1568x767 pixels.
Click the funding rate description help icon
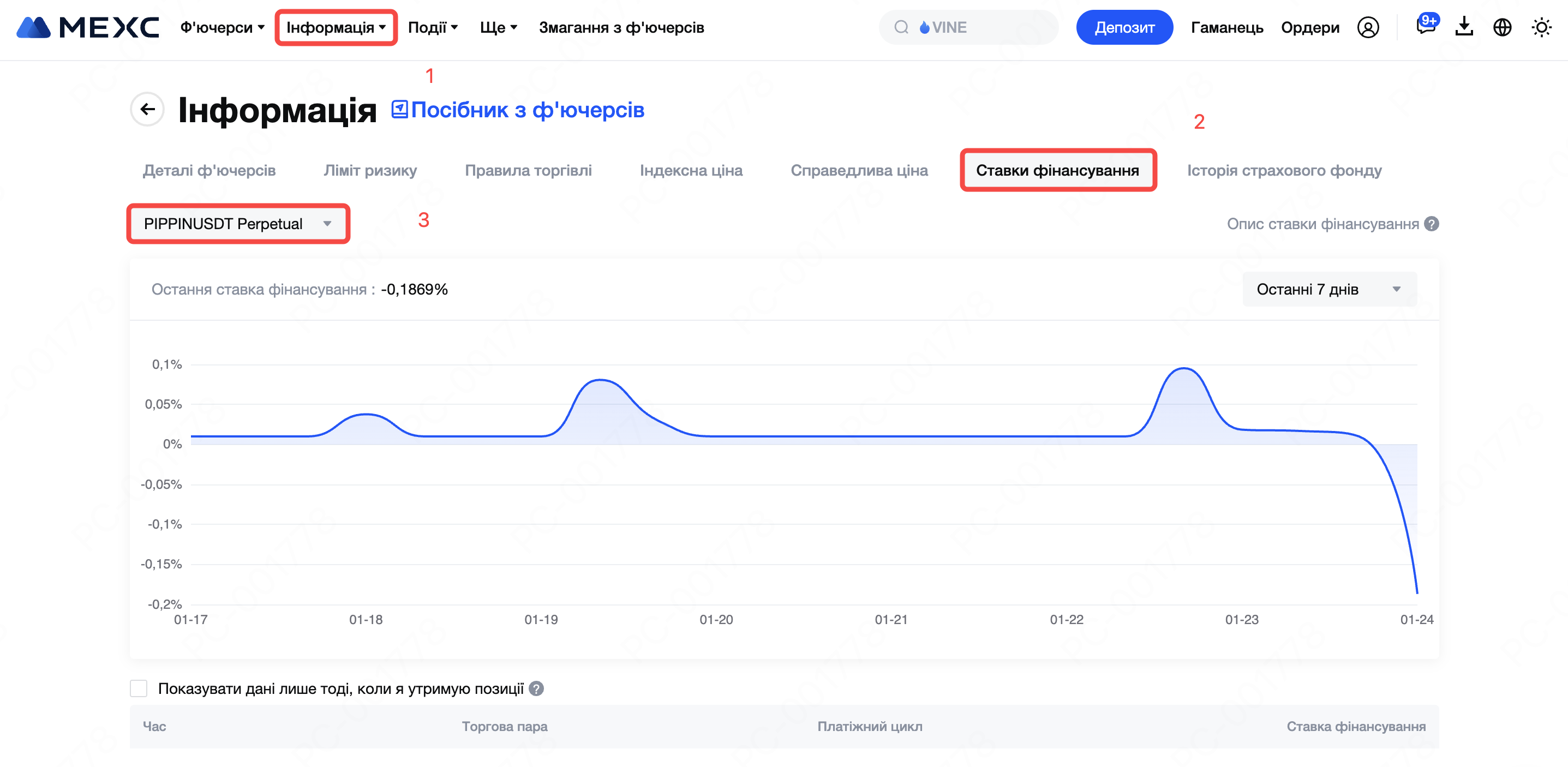click(1432, 224)
